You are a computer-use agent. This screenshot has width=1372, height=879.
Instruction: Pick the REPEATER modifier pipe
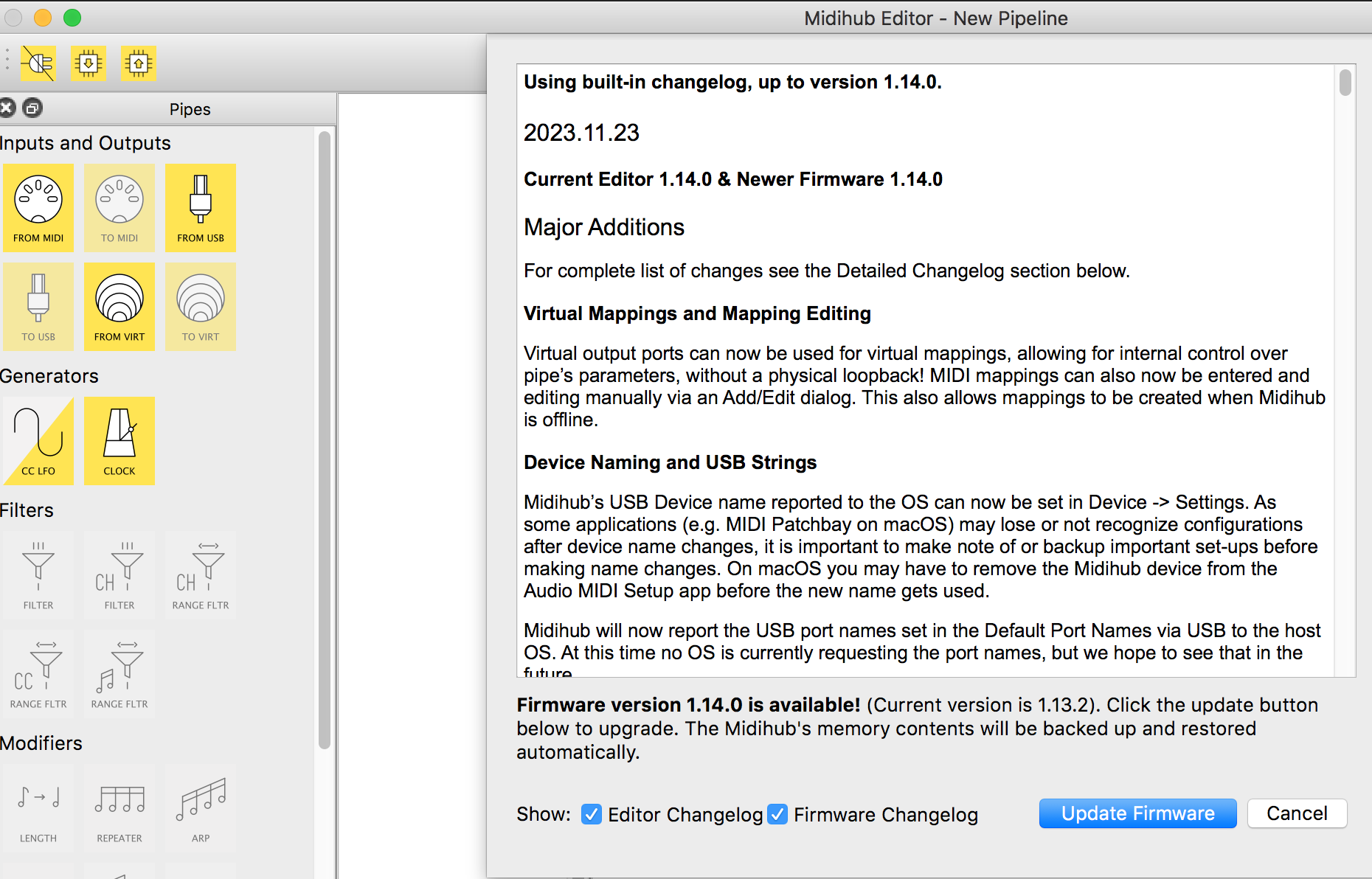click(x=119, y=807)
